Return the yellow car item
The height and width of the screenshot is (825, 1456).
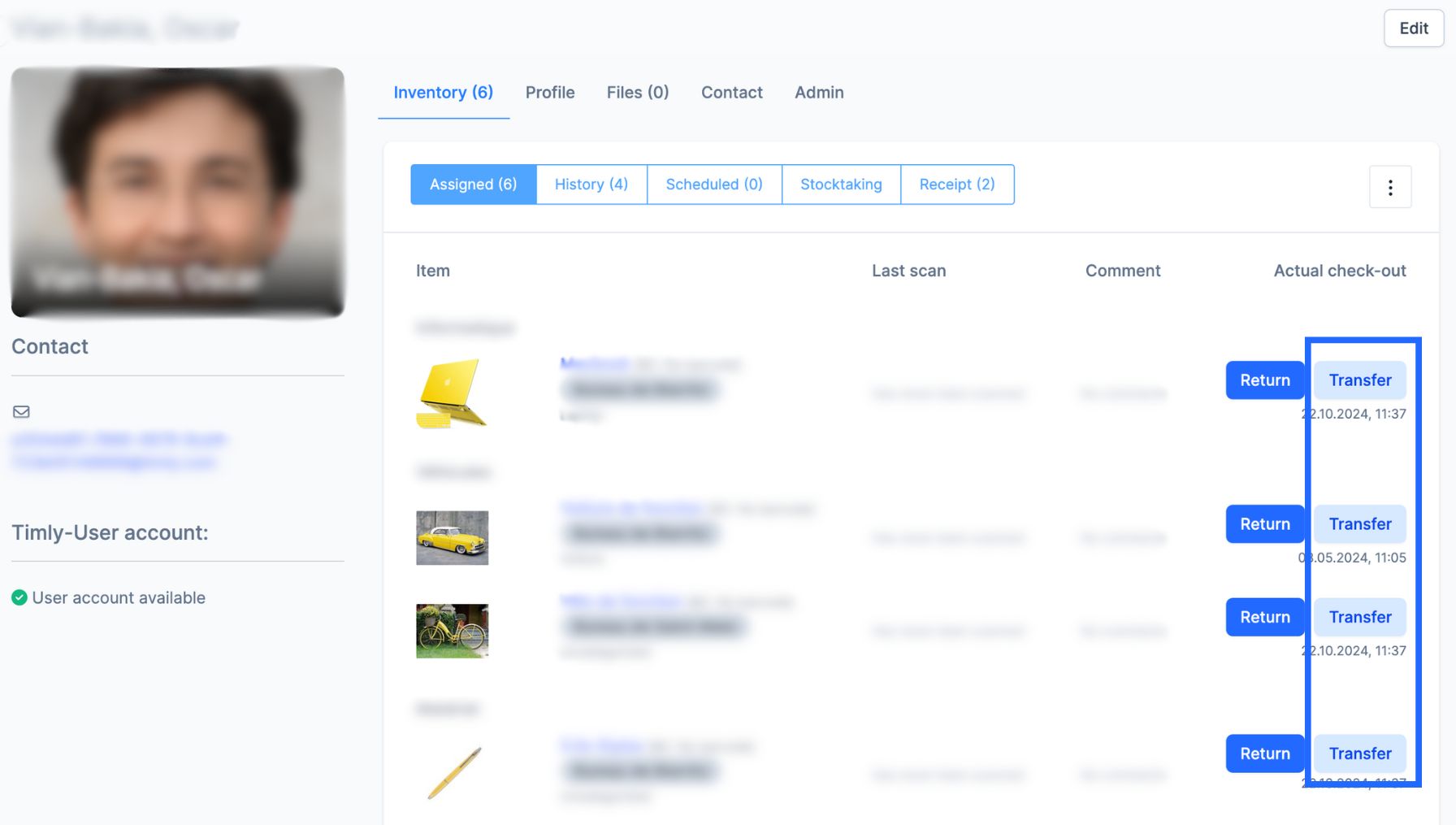[x=1265, y=524]
